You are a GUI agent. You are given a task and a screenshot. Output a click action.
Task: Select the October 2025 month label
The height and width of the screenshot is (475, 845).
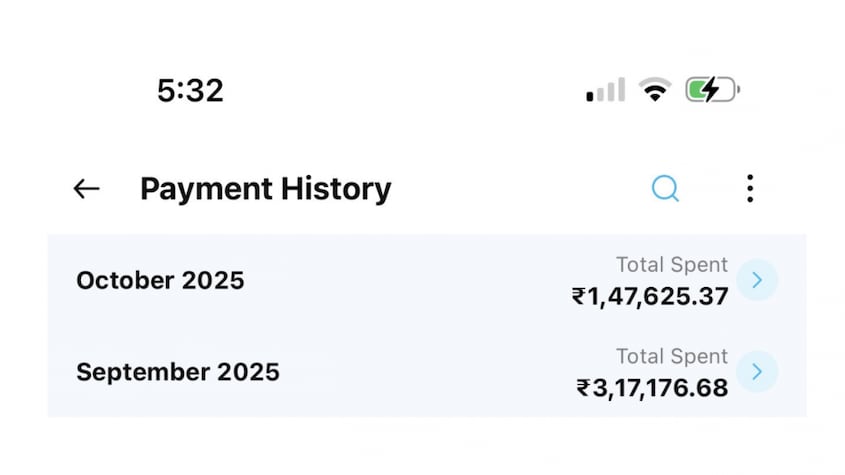click(160, 281)
